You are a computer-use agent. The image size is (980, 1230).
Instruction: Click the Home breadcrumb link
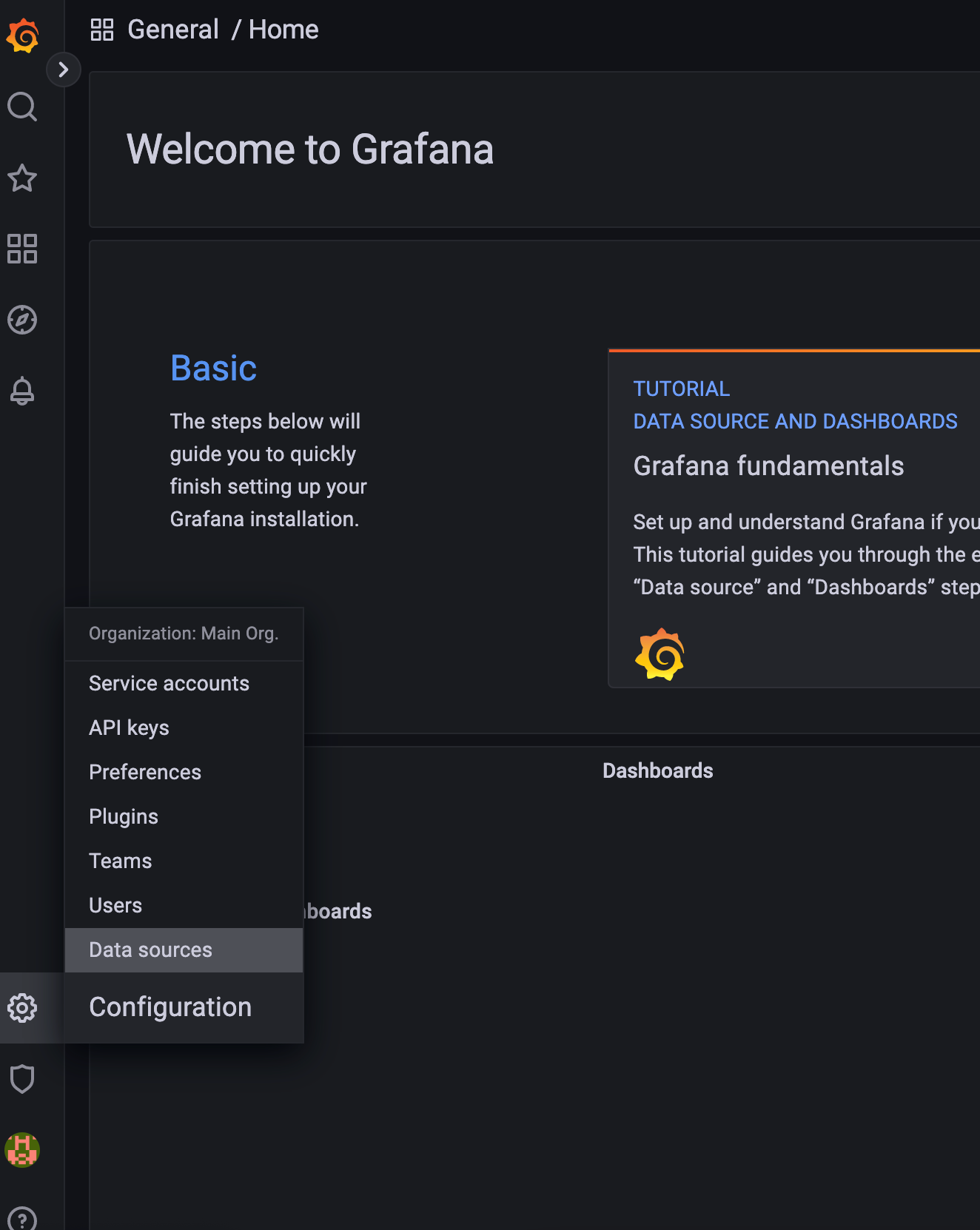(x=283, y=30)
